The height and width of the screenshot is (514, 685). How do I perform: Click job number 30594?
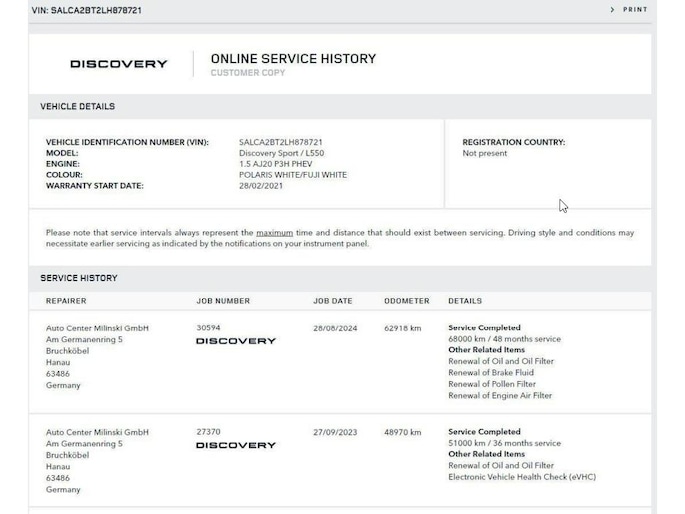coord(208,328)
